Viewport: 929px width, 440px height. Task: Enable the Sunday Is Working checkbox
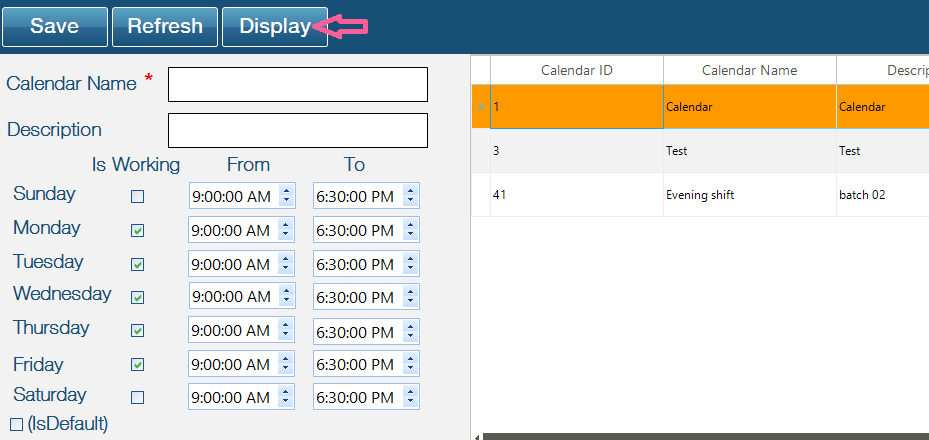click(138, 197)
